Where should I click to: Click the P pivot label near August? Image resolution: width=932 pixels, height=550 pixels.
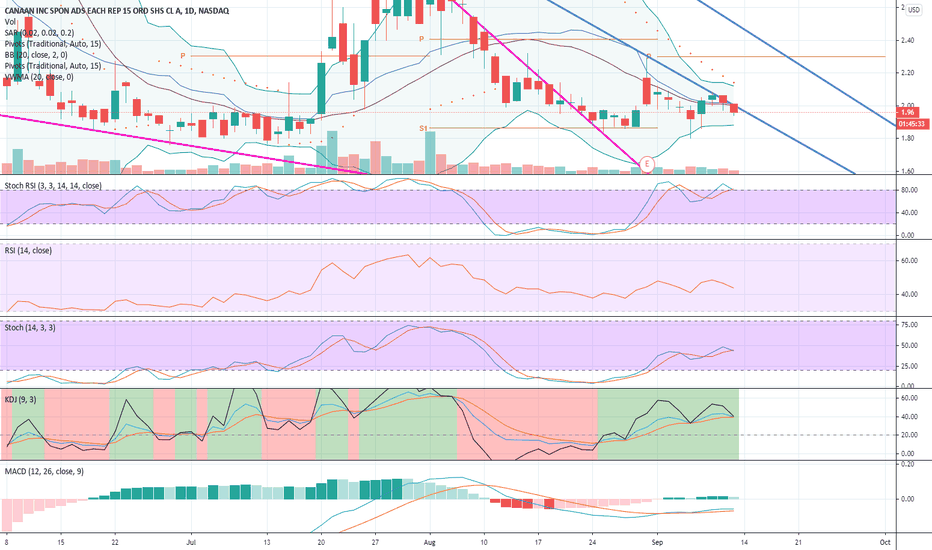pos(421,39)
